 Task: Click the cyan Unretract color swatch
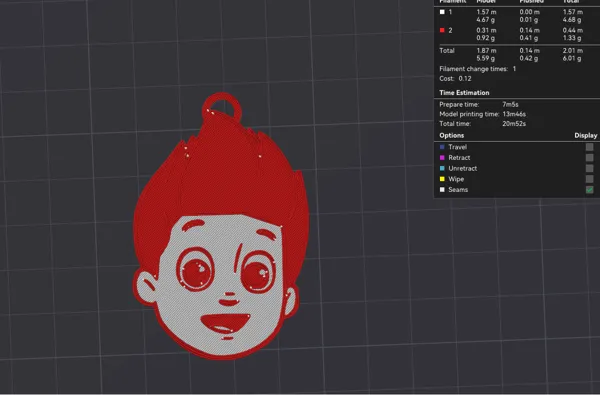442,168
